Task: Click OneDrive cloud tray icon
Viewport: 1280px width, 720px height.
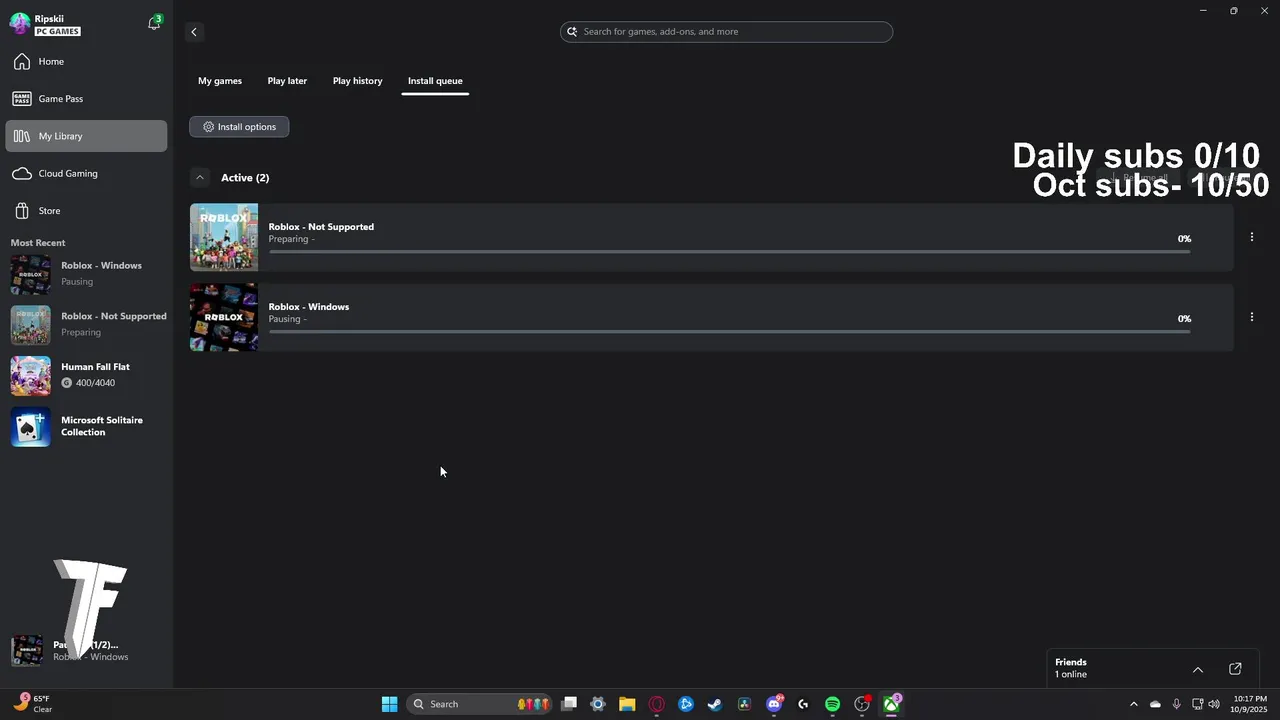Action: click(x=1156, y=704)
